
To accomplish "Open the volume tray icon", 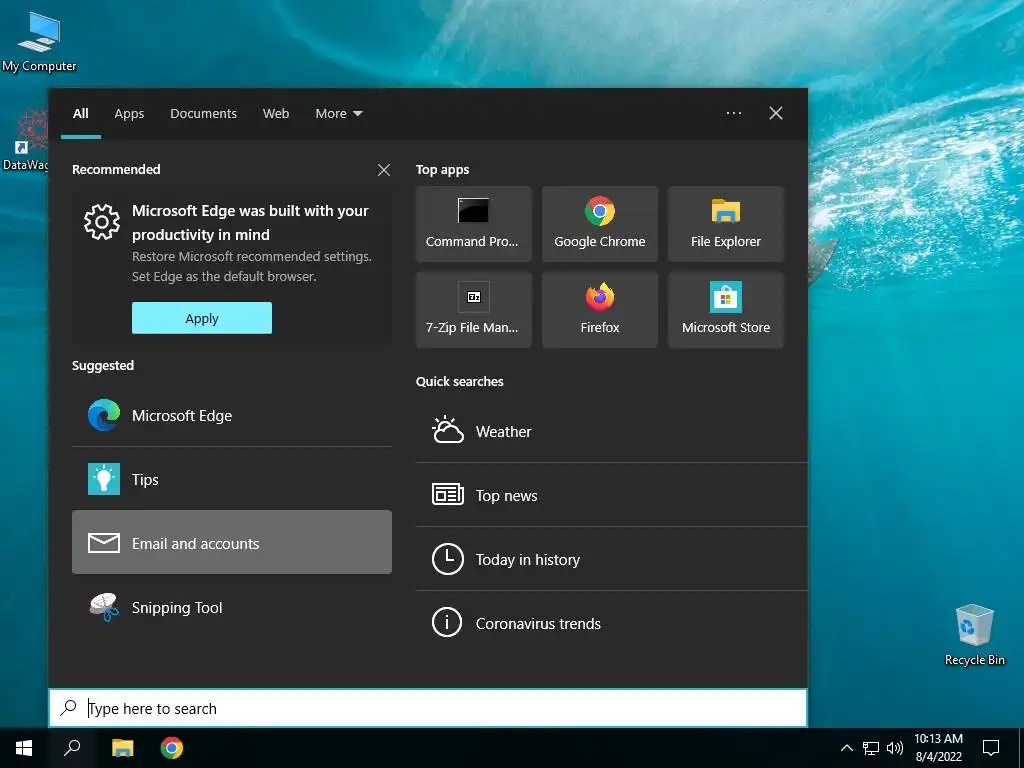I will click(x=895, y=748).
